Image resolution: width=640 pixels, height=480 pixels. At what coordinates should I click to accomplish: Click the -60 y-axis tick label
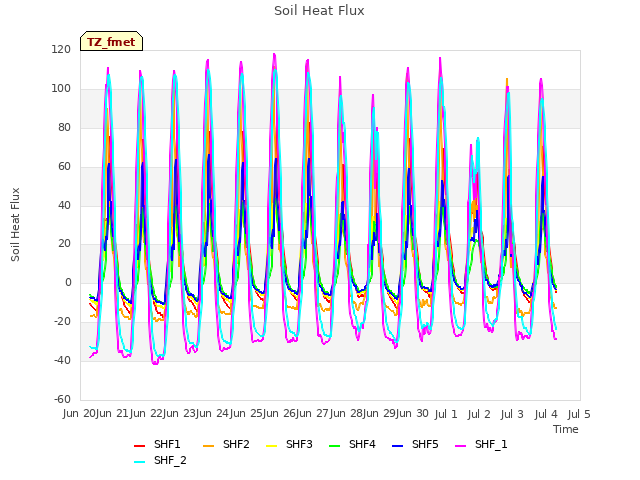click(x=62, y=399)
